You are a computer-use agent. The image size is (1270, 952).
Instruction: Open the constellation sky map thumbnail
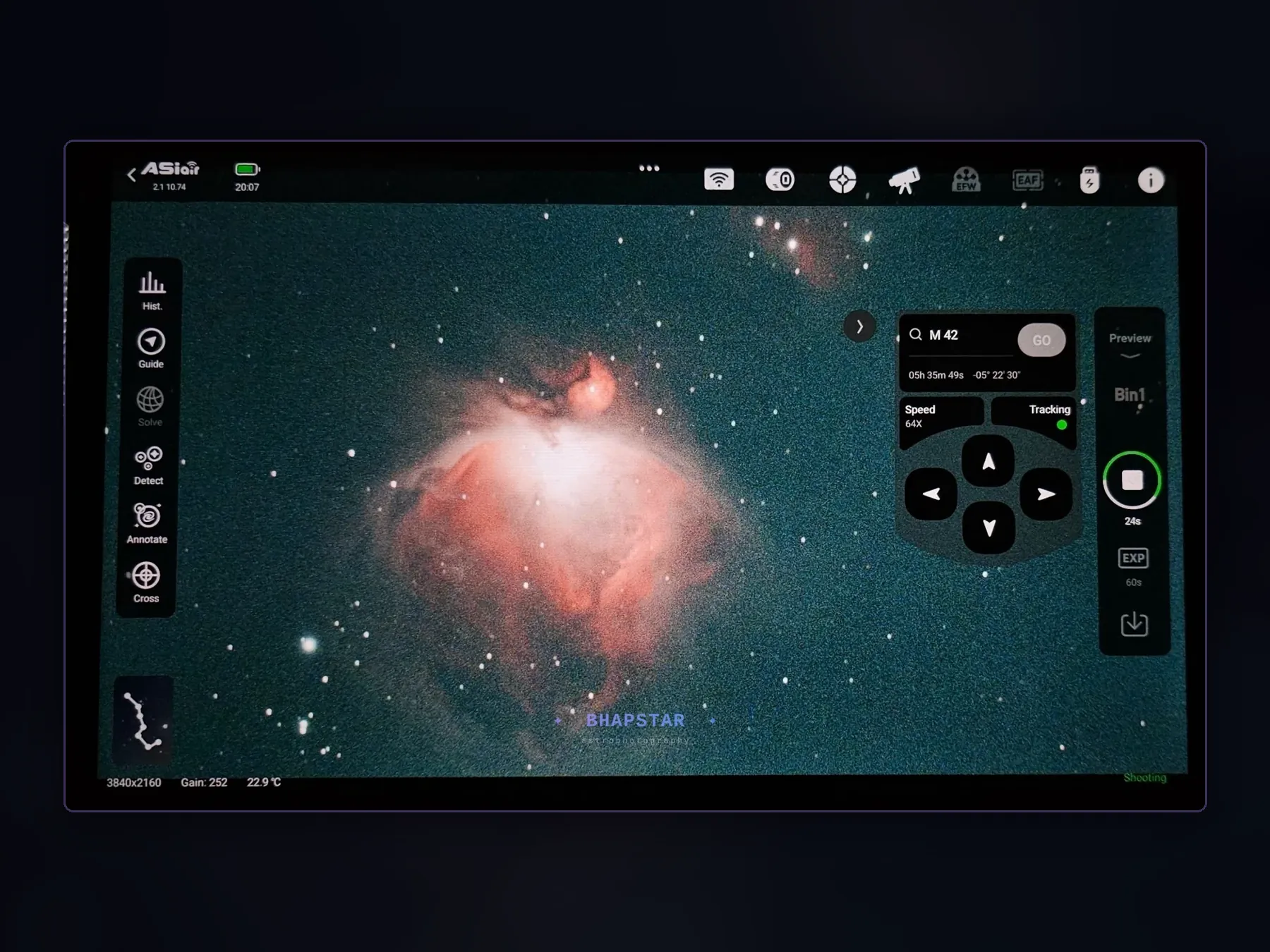pyautogui.click(x=143, y=721)
